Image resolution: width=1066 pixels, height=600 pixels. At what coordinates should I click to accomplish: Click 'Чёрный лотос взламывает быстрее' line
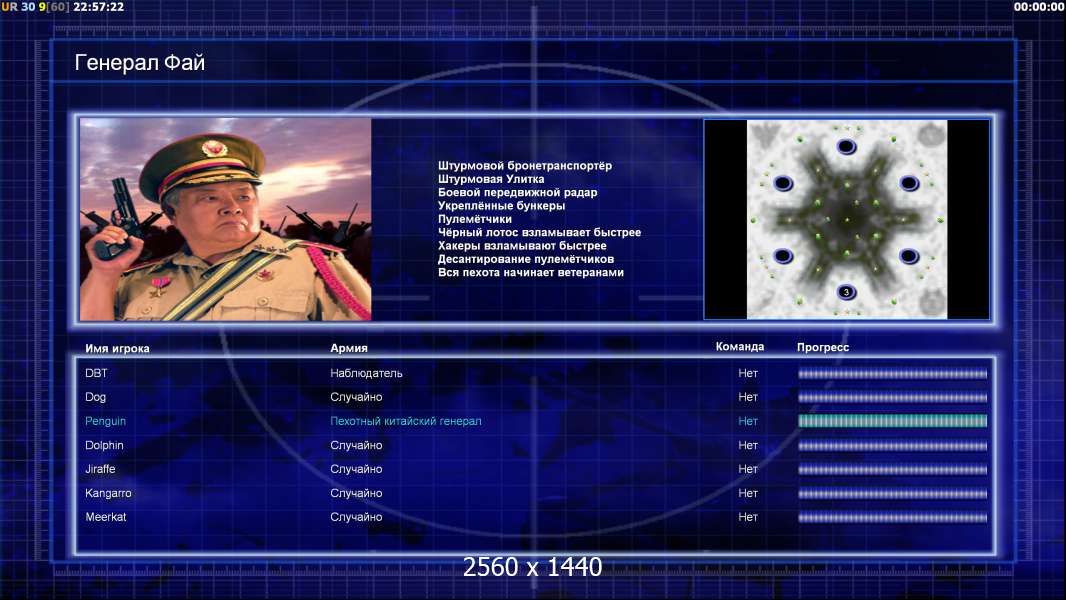pyautogui.click(x=539, y=232)
